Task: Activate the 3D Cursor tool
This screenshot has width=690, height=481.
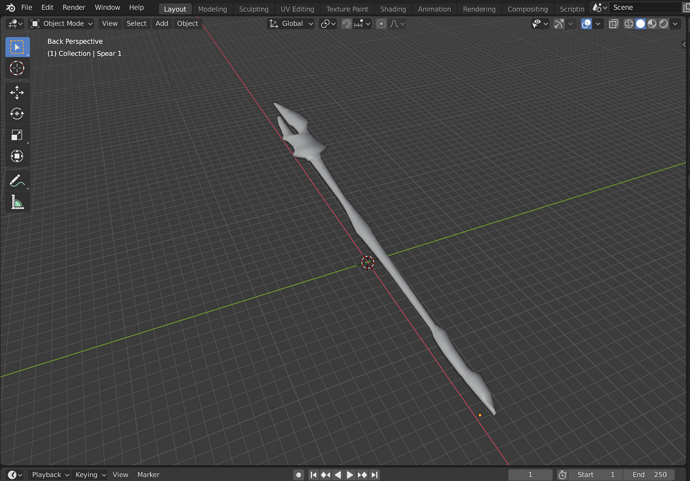Action: coord(17,68)
